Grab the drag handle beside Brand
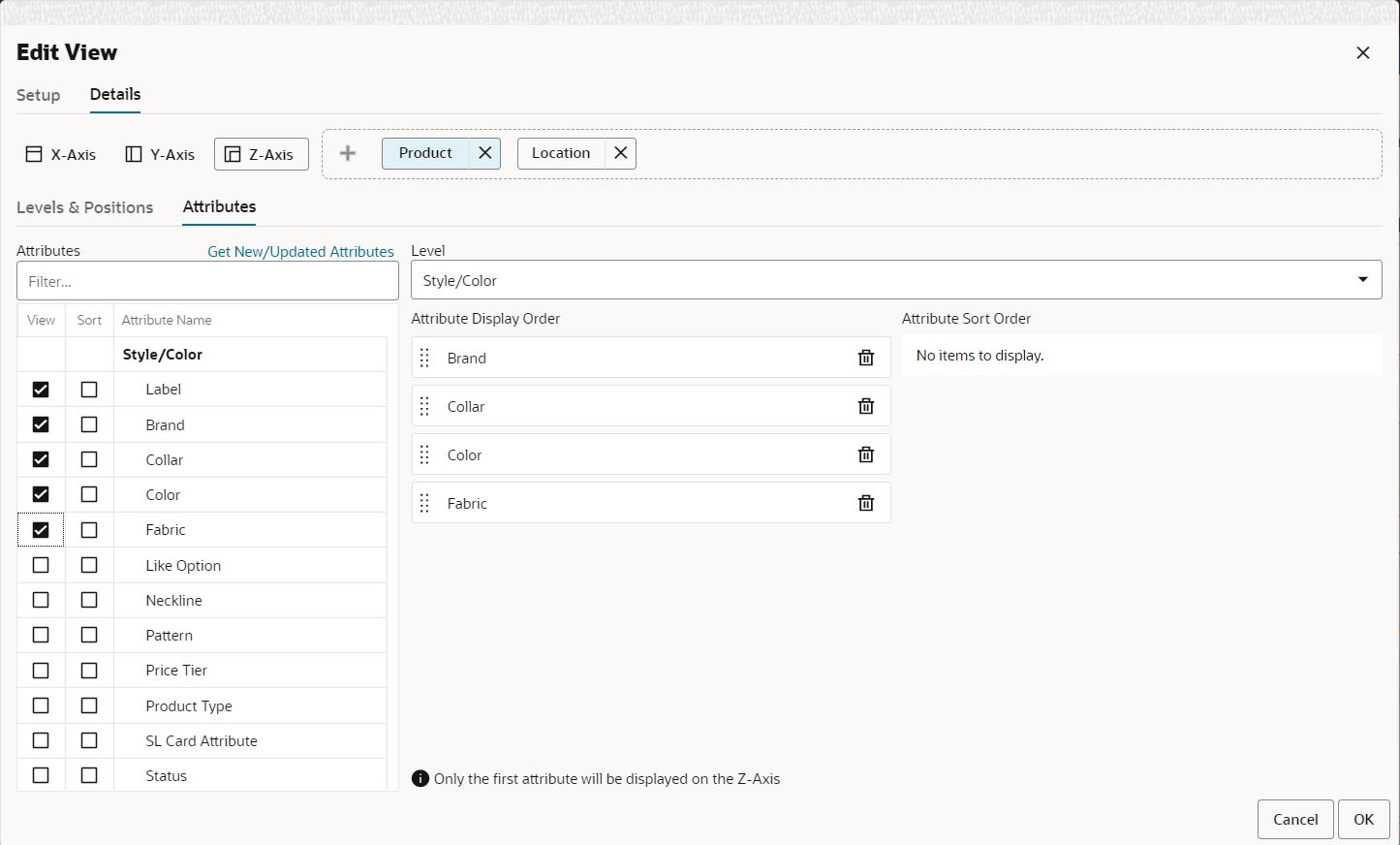Screen dimensions: 1400x845 (x=424, y=358)
